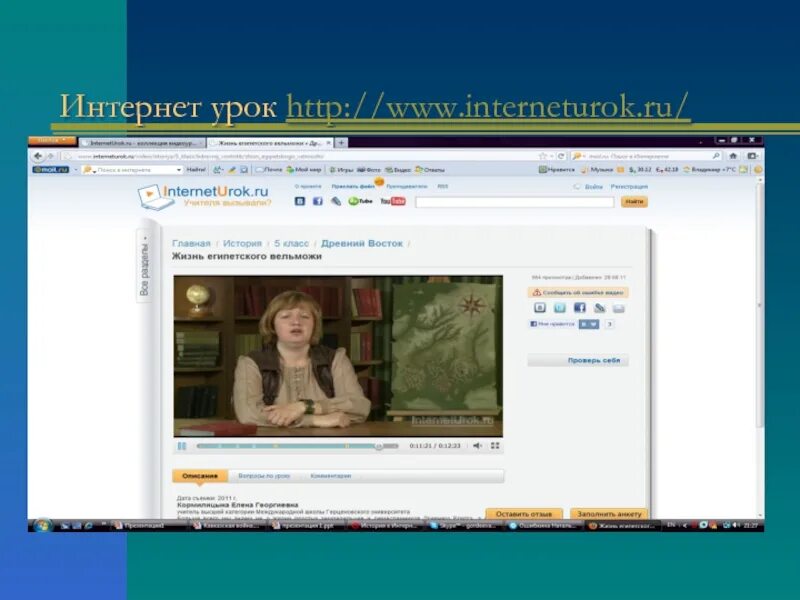This screenshot has height=600, width=800.
Task: Click the Найти search button
Action: tap(634, 202)
